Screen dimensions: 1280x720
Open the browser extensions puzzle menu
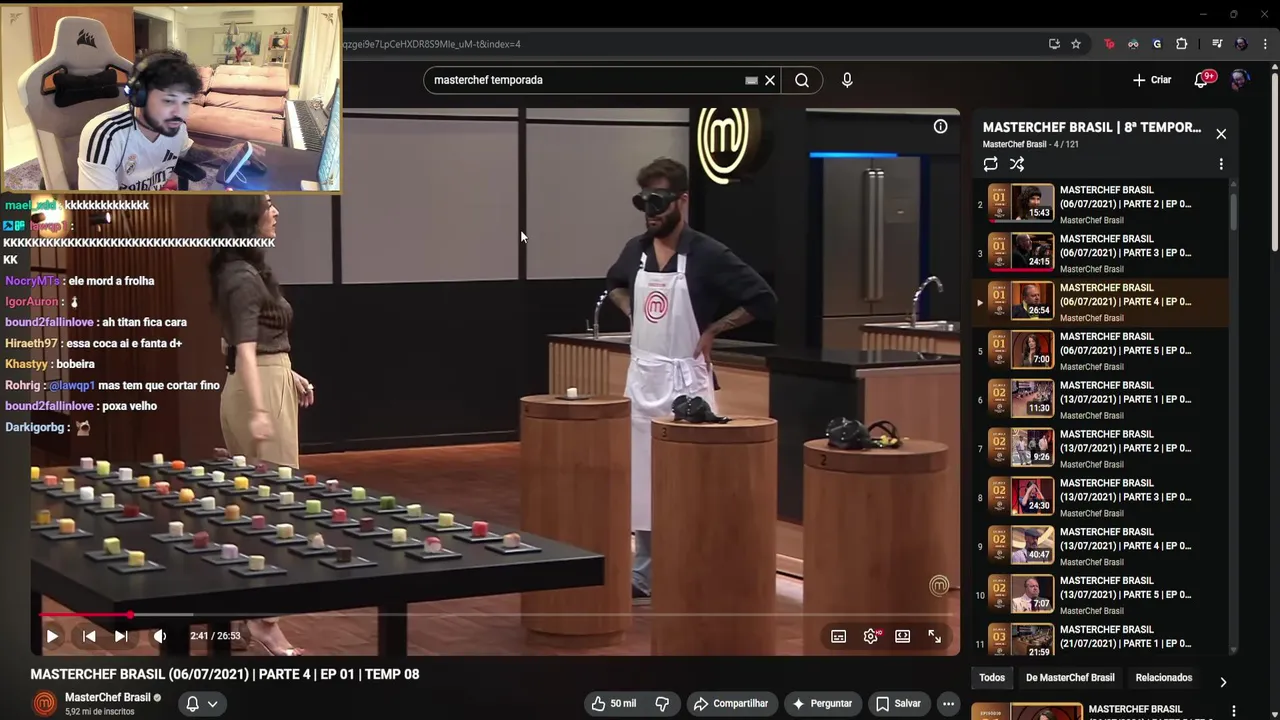1181,44
